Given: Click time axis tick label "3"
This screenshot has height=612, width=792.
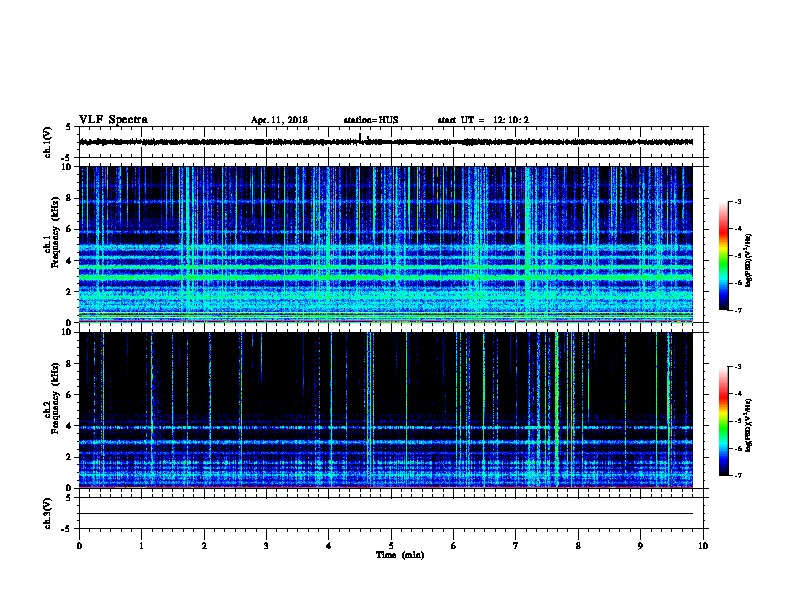Looking at the screenshot, I should click(266, 546).
